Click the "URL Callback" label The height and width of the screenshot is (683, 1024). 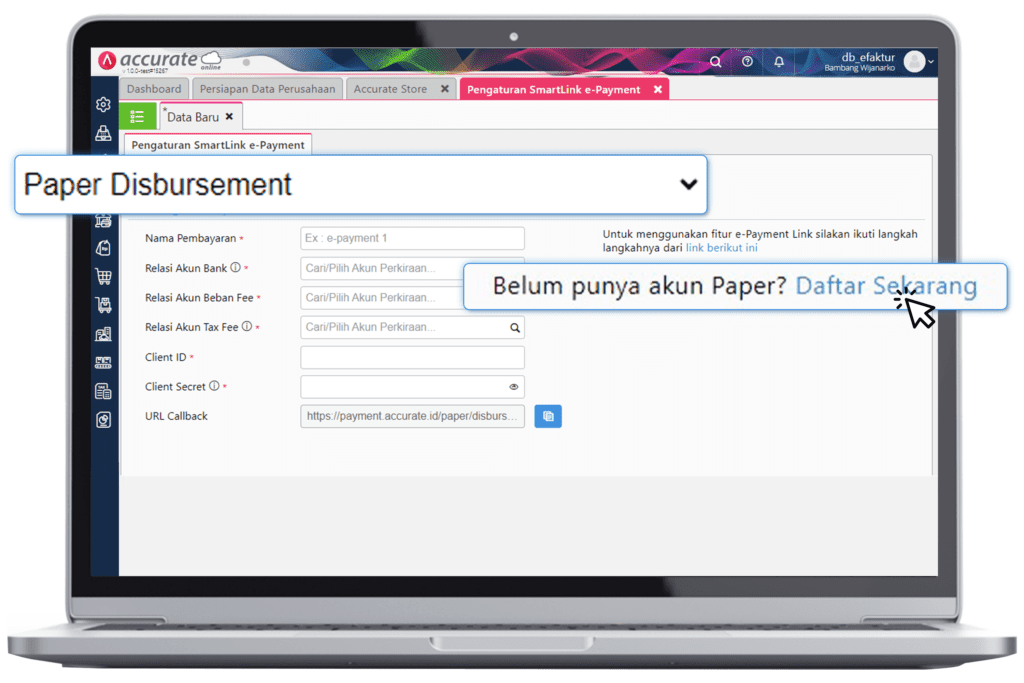coord(176,416)
